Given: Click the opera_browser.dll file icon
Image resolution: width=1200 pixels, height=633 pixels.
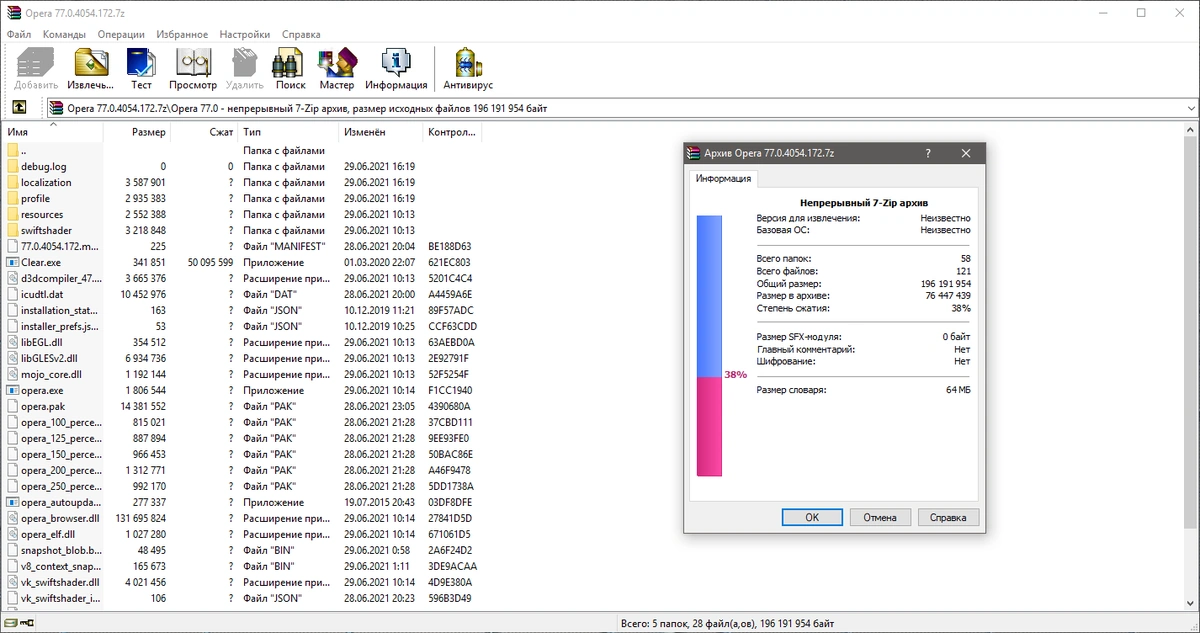Looking at the screenshot, I should [x=12, y=518].
